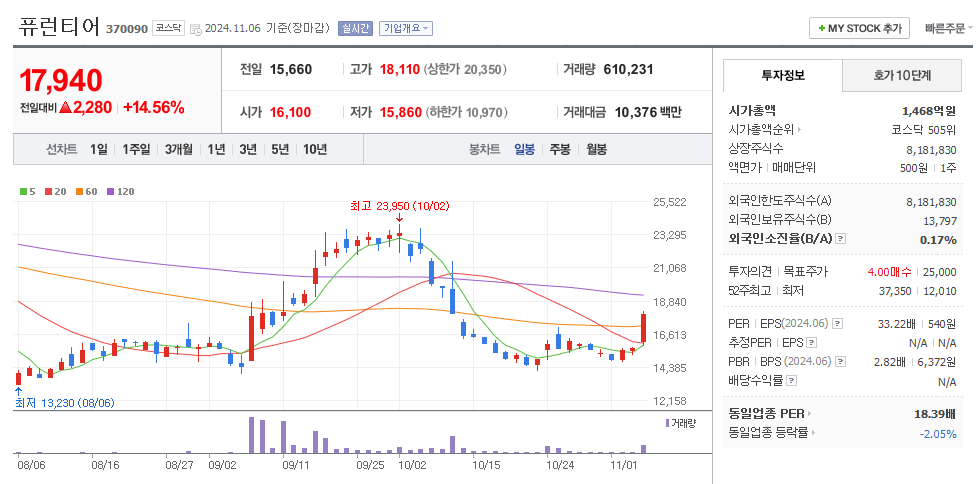Click the current price 17,940
The height and width of the screenshot is (484, 980).
pos(61,81)
